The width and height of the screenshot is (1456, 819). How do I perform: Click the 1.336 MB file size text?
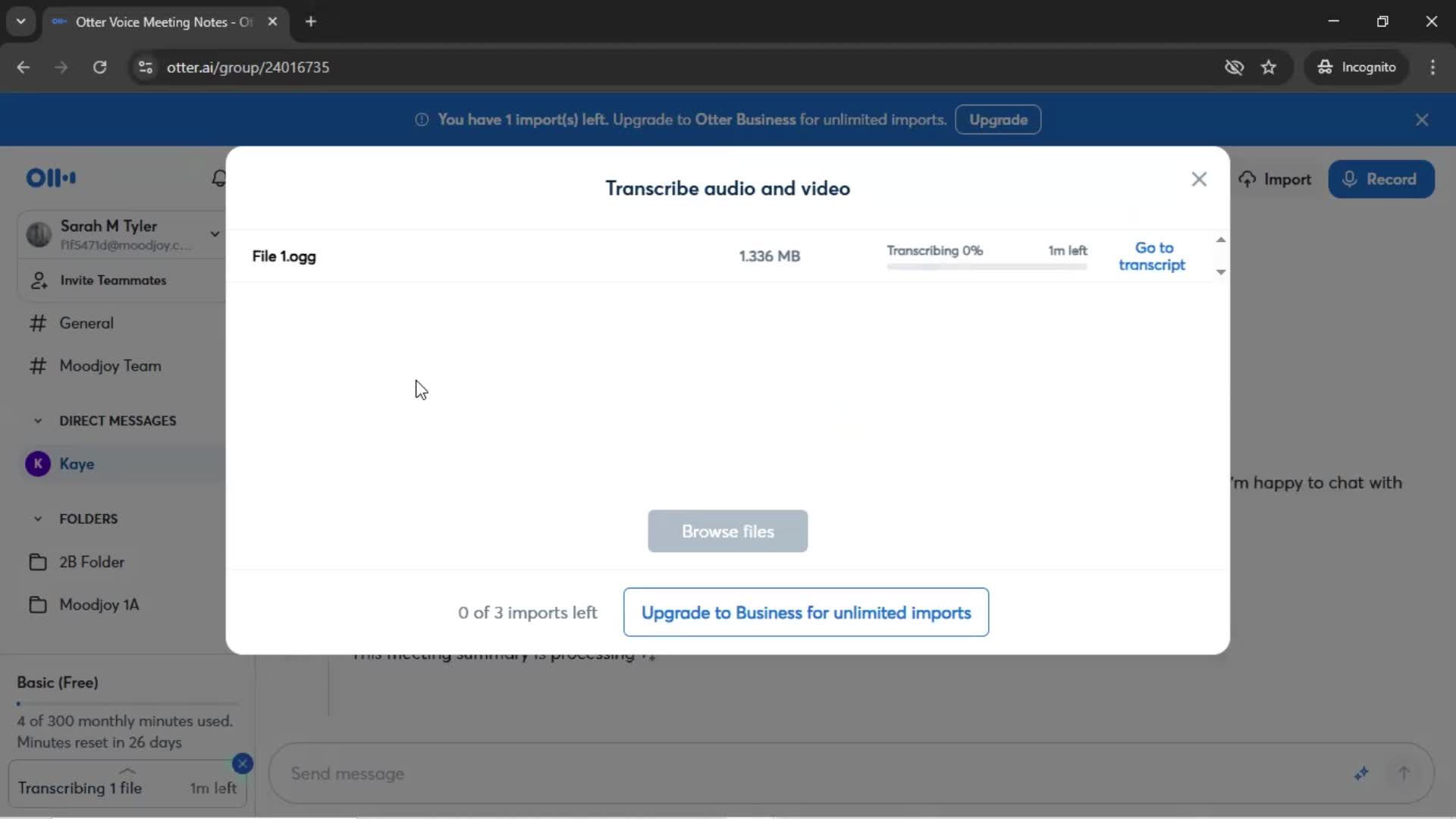pos(770,256)
